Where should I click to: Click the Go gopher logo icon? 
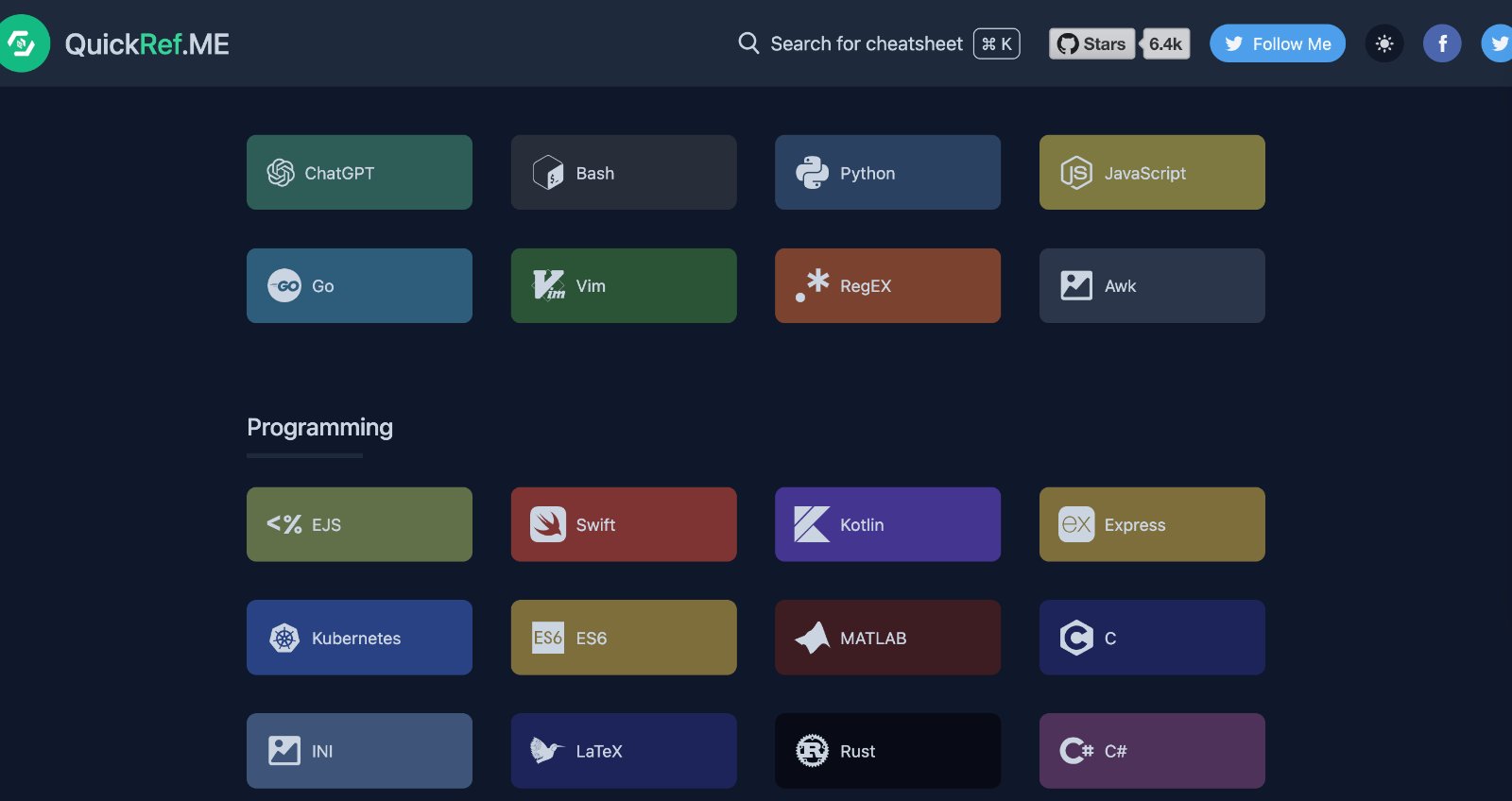pyautogui.click(x=284, y=285)
